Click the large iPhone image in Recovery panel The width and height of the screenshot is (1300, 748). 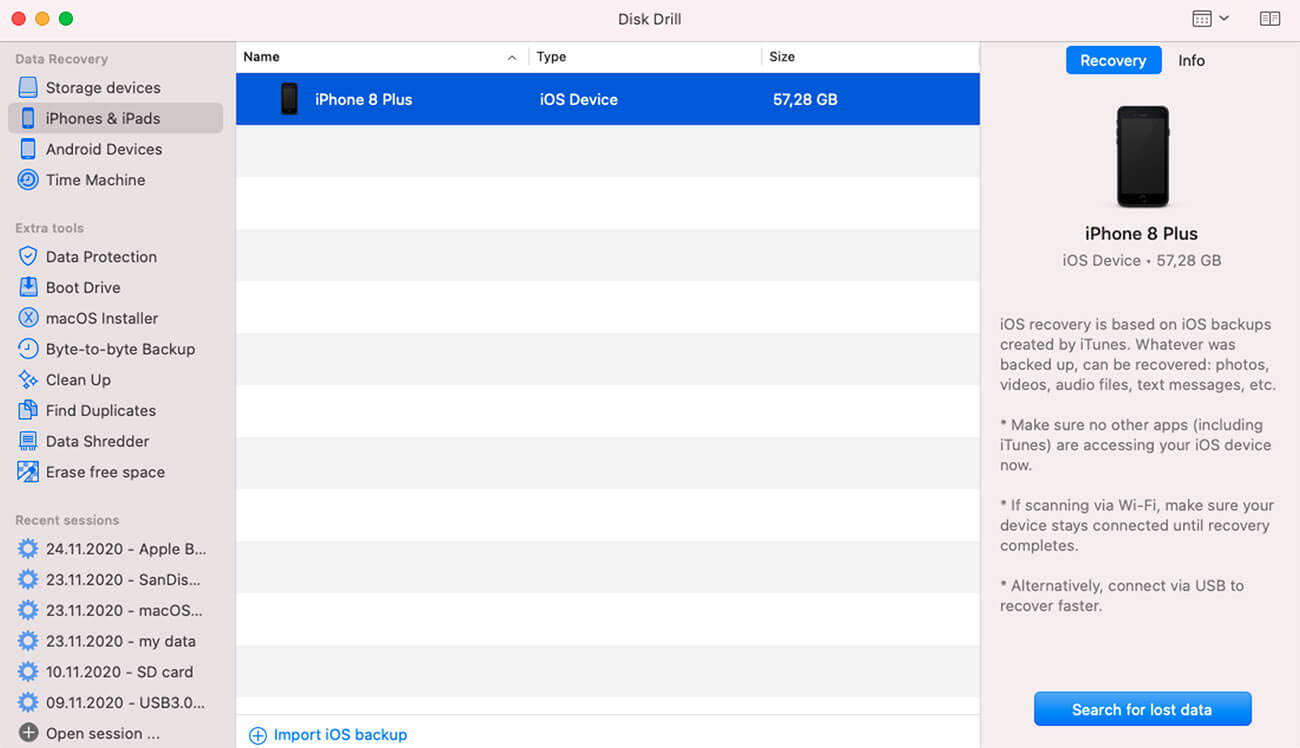[1142, 156]
